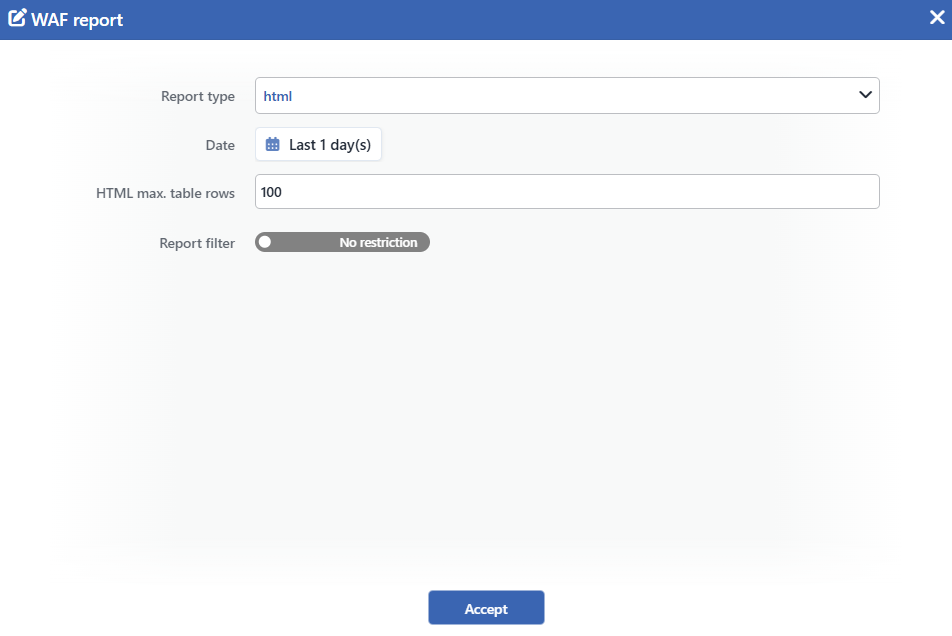
Task: Click the edit icon beside WAF report title
Action: [x=17, y=18]
